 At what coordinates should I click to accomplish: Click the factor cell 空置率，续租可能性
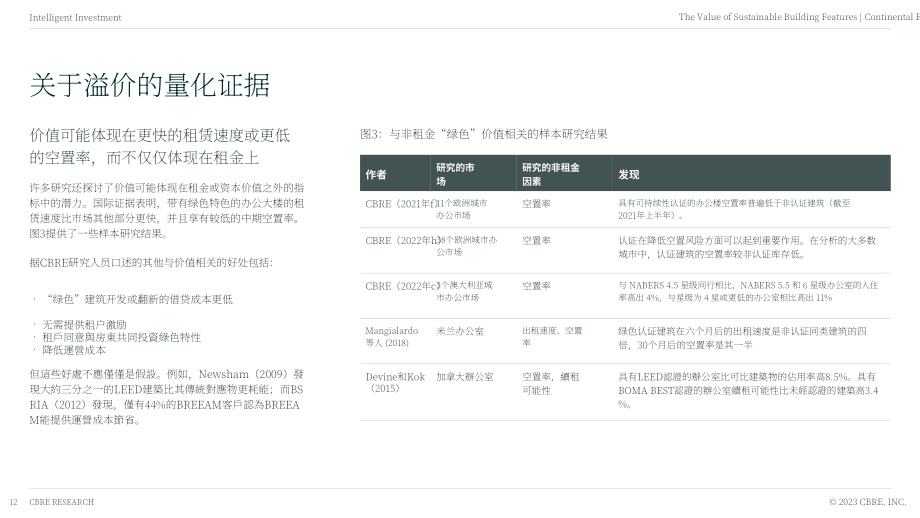(x=550, y=384)
